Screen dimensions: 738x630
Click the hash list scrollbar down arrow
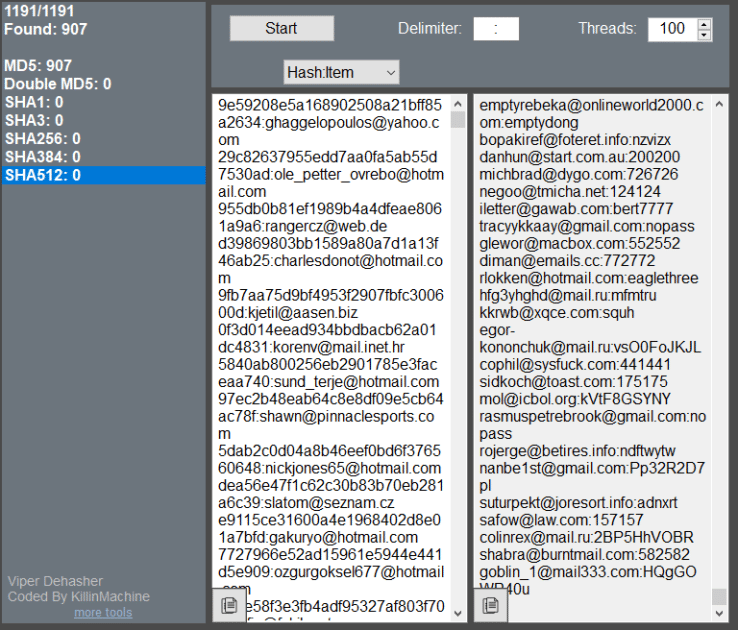coord(457,613)
